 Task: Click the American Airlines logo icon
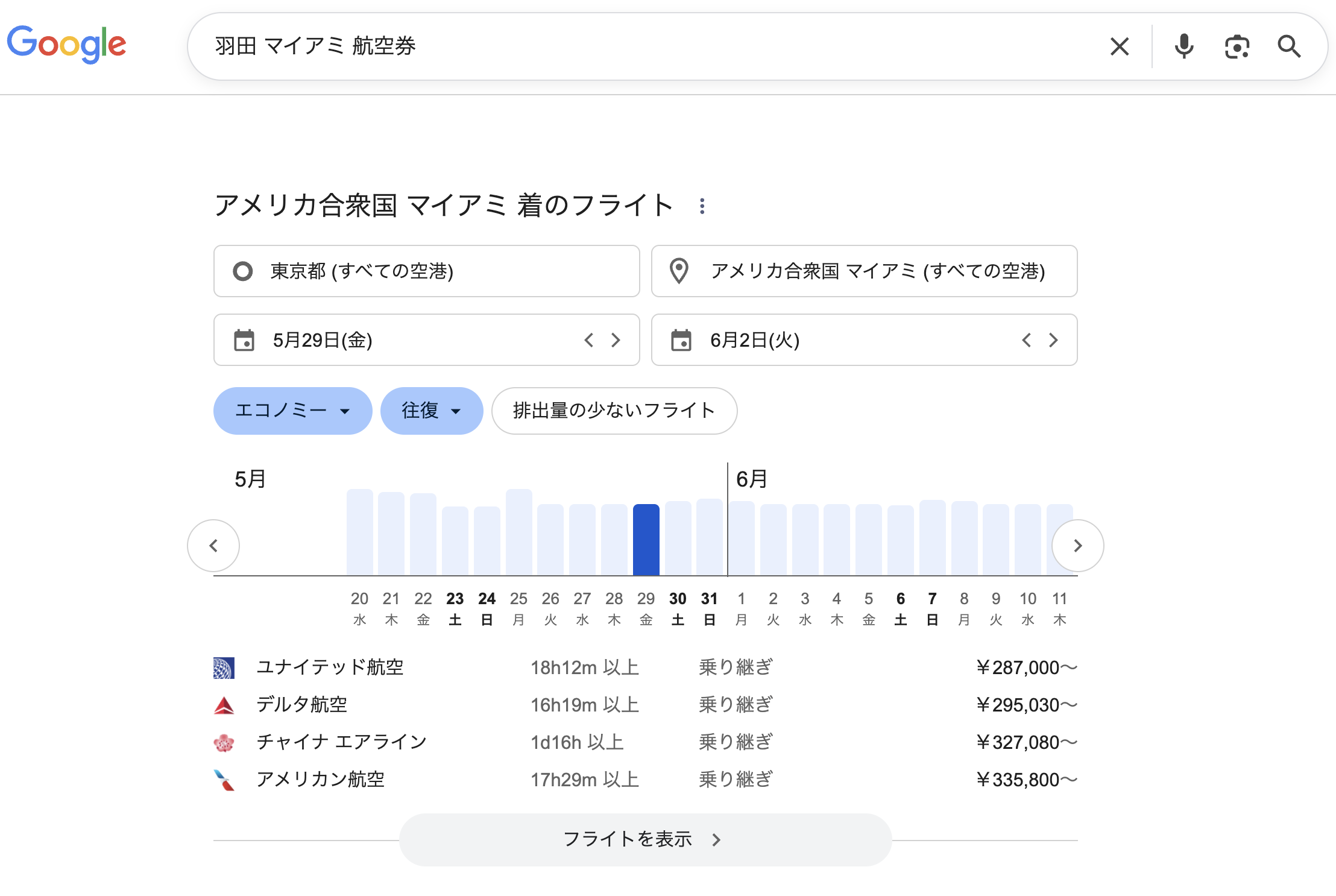224,780
